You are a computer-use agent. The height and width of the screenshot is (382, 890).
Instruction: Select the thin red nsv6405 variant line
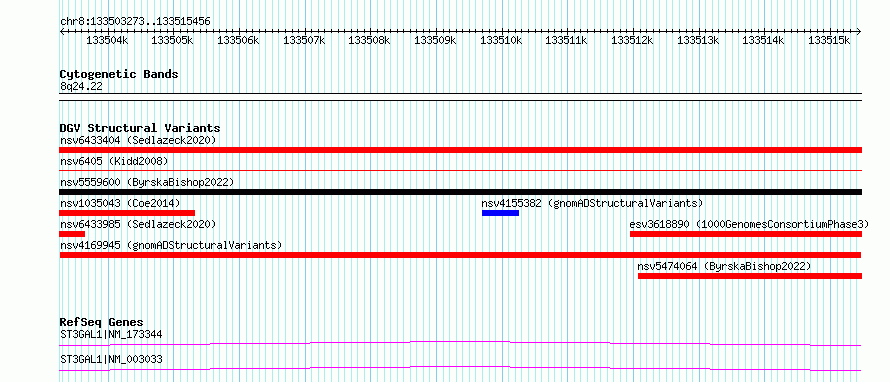[x=461, y=170]
